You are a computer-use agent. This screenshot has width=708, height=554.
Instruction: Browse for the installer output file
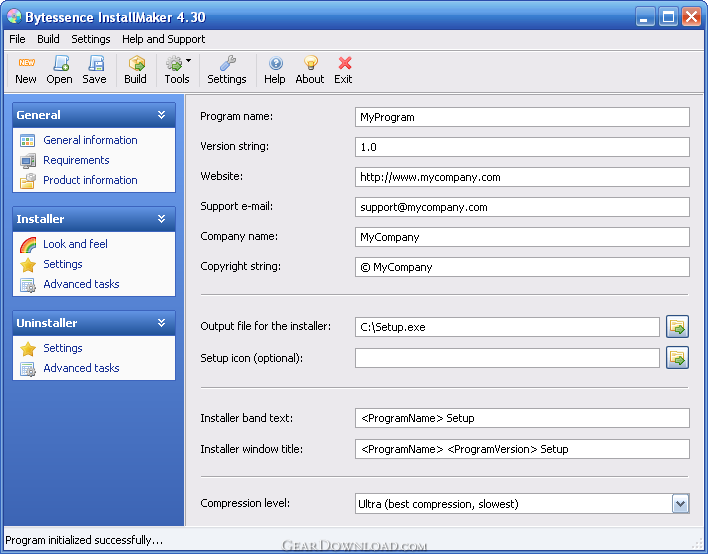pos(678,327)
